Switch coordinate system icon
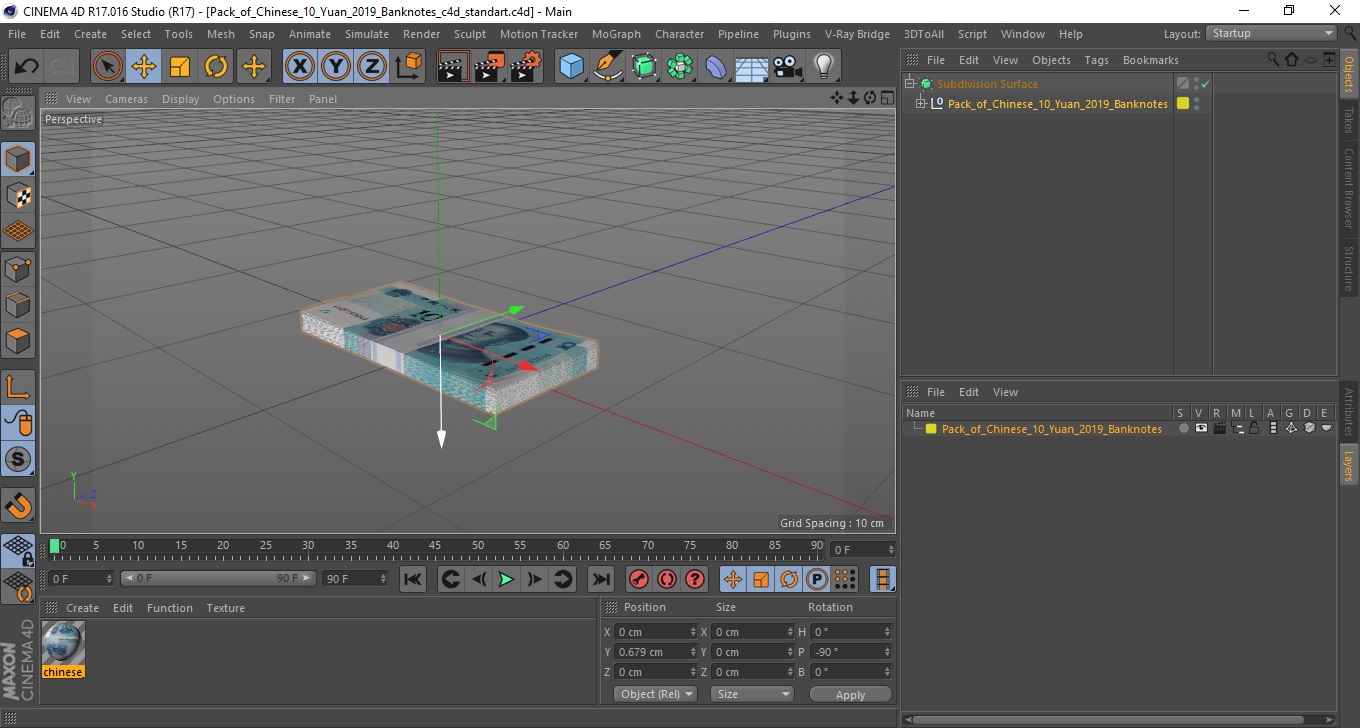 408,67
